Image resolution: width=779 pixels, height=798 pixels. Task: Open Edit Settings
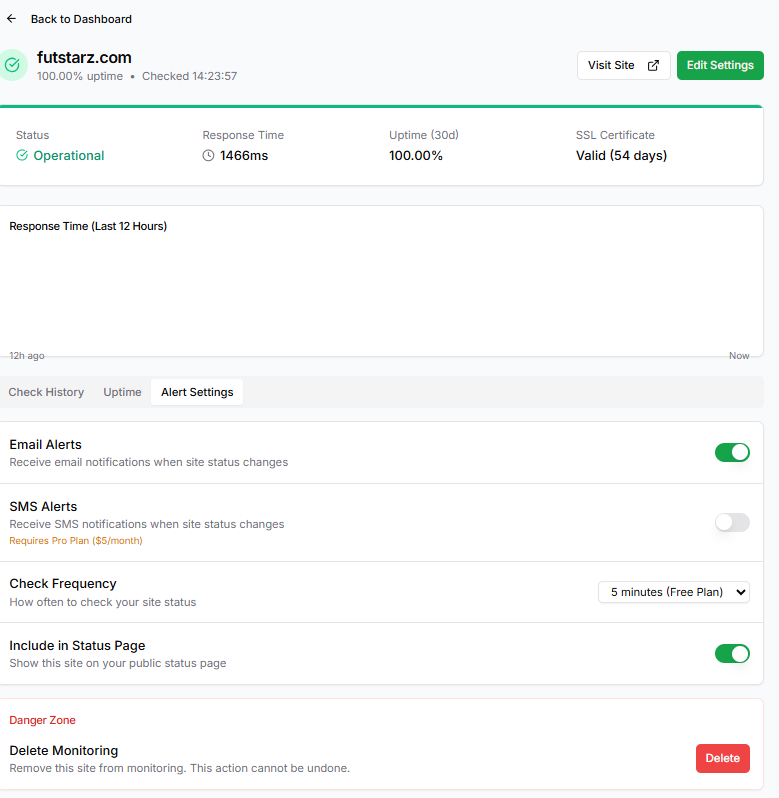720,65
